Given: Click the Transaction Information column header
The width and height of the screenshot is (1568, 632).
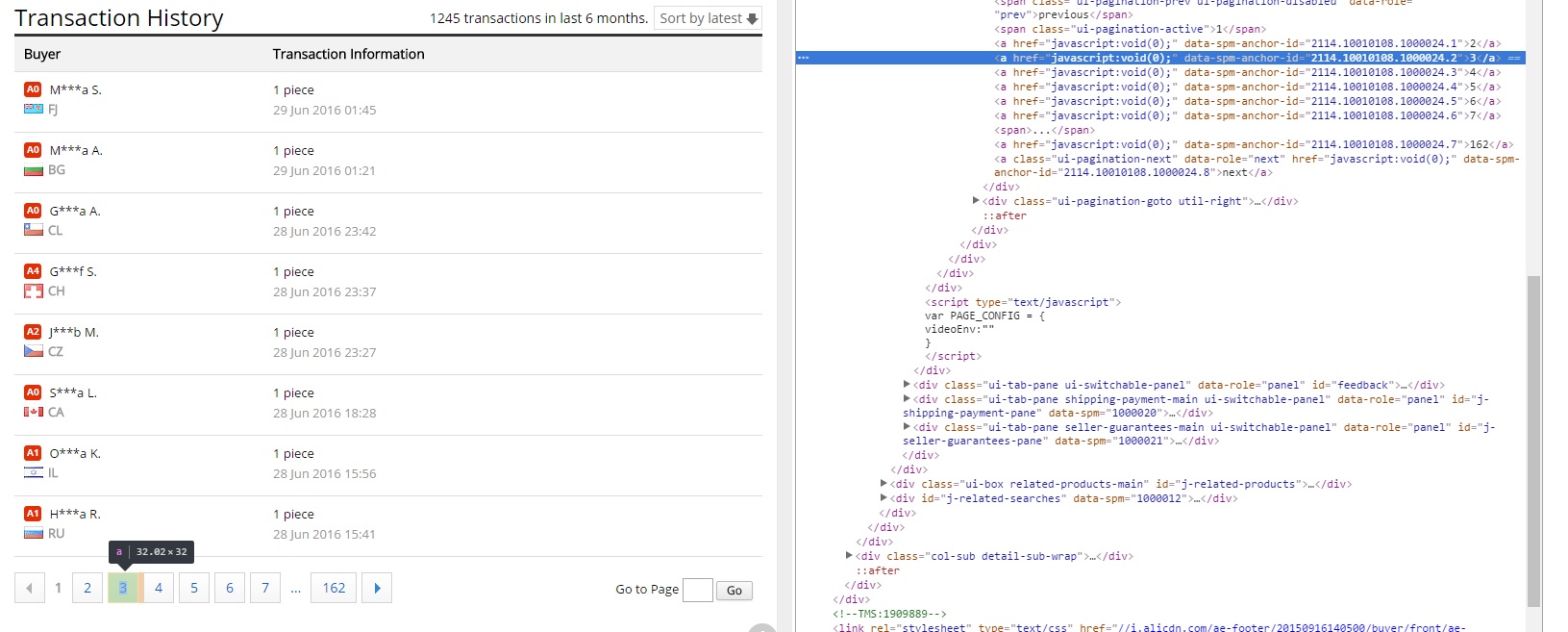Looking at the screenshot, I should pos(349,54).
